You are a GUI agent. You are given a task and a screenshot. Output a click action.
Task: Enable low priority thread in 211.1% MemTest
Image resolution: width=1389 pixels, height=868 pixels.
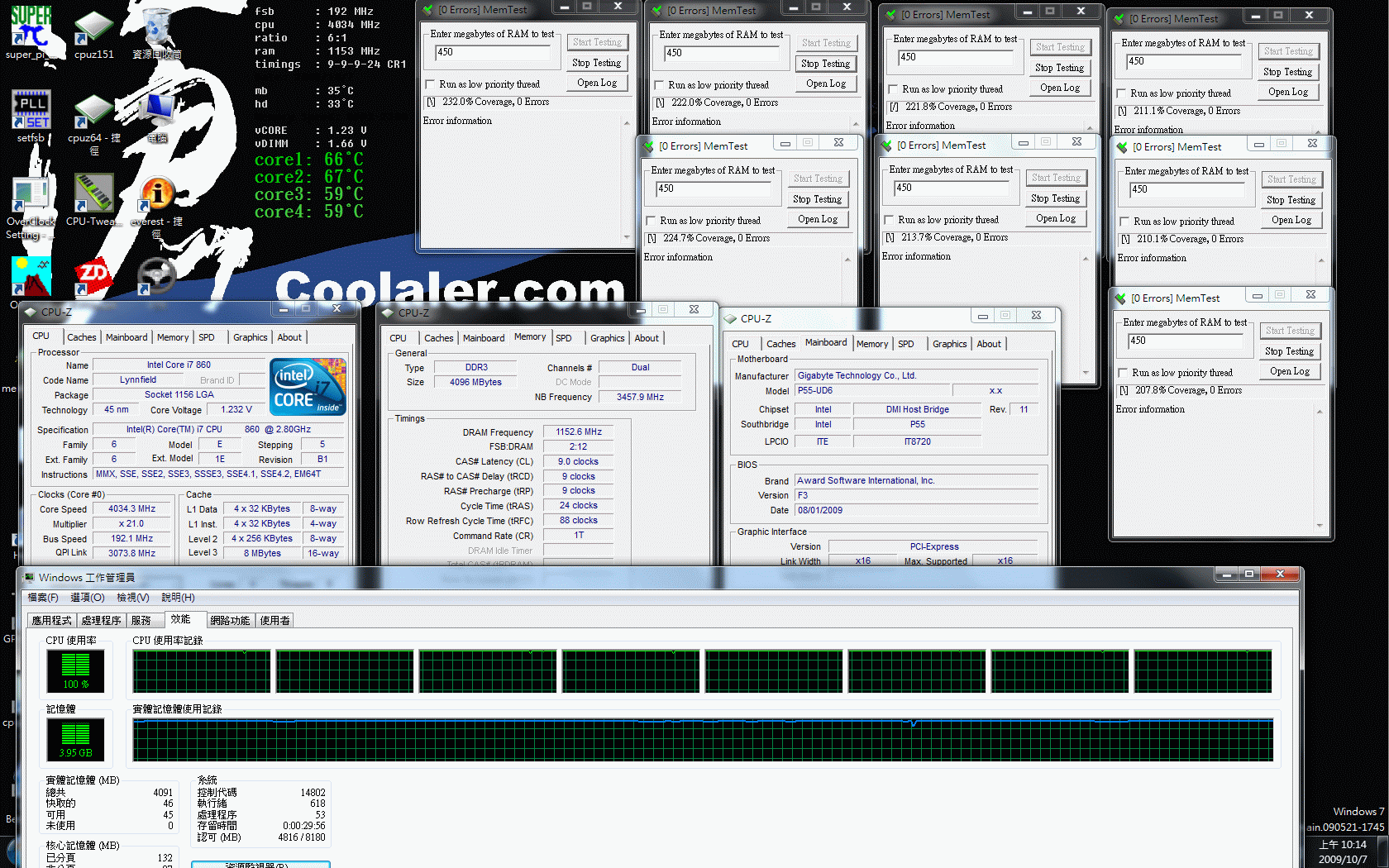click(1121, 93)
